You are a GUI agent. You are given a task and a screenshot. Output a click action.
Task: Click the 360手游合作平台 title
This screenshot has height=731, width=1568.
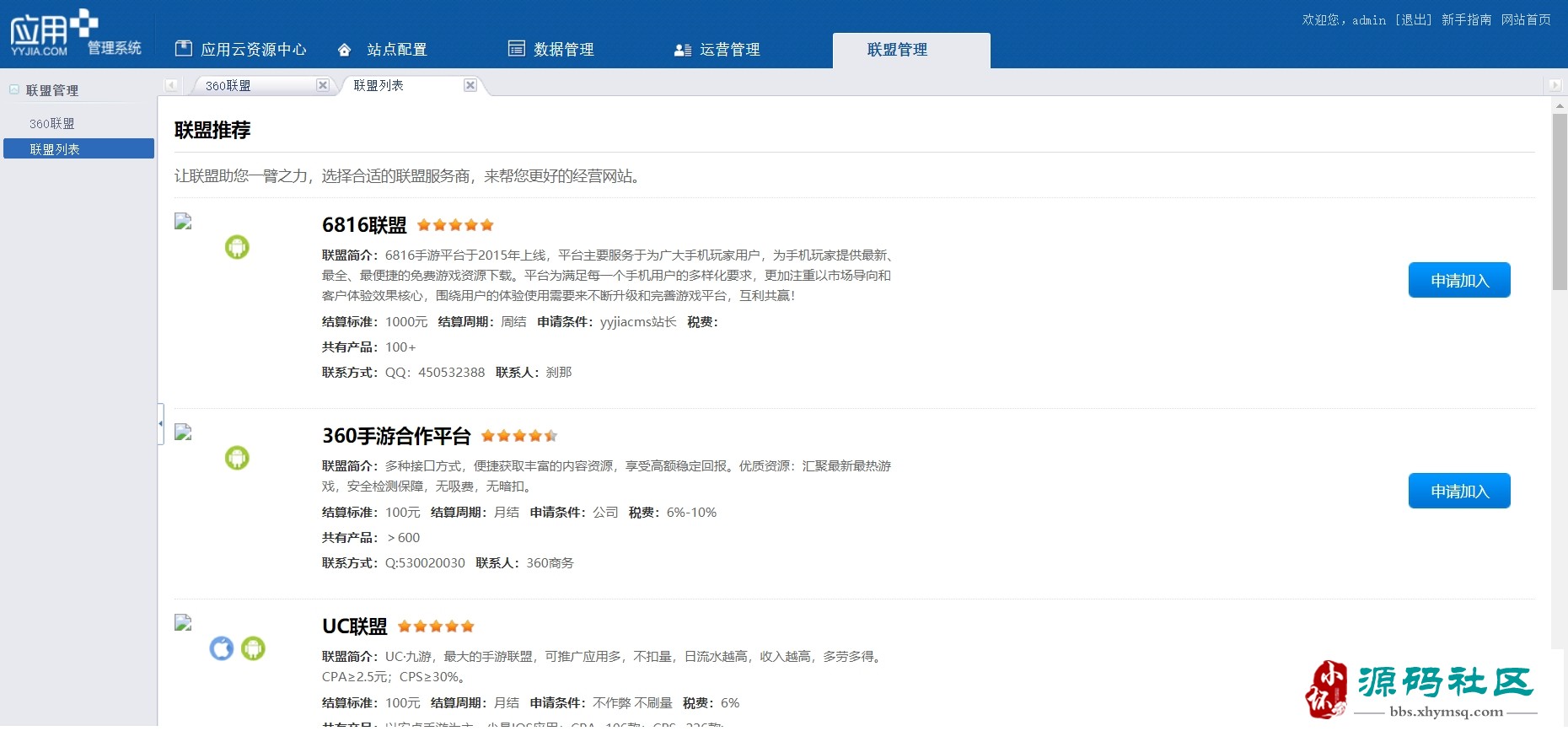pos(396,436)
